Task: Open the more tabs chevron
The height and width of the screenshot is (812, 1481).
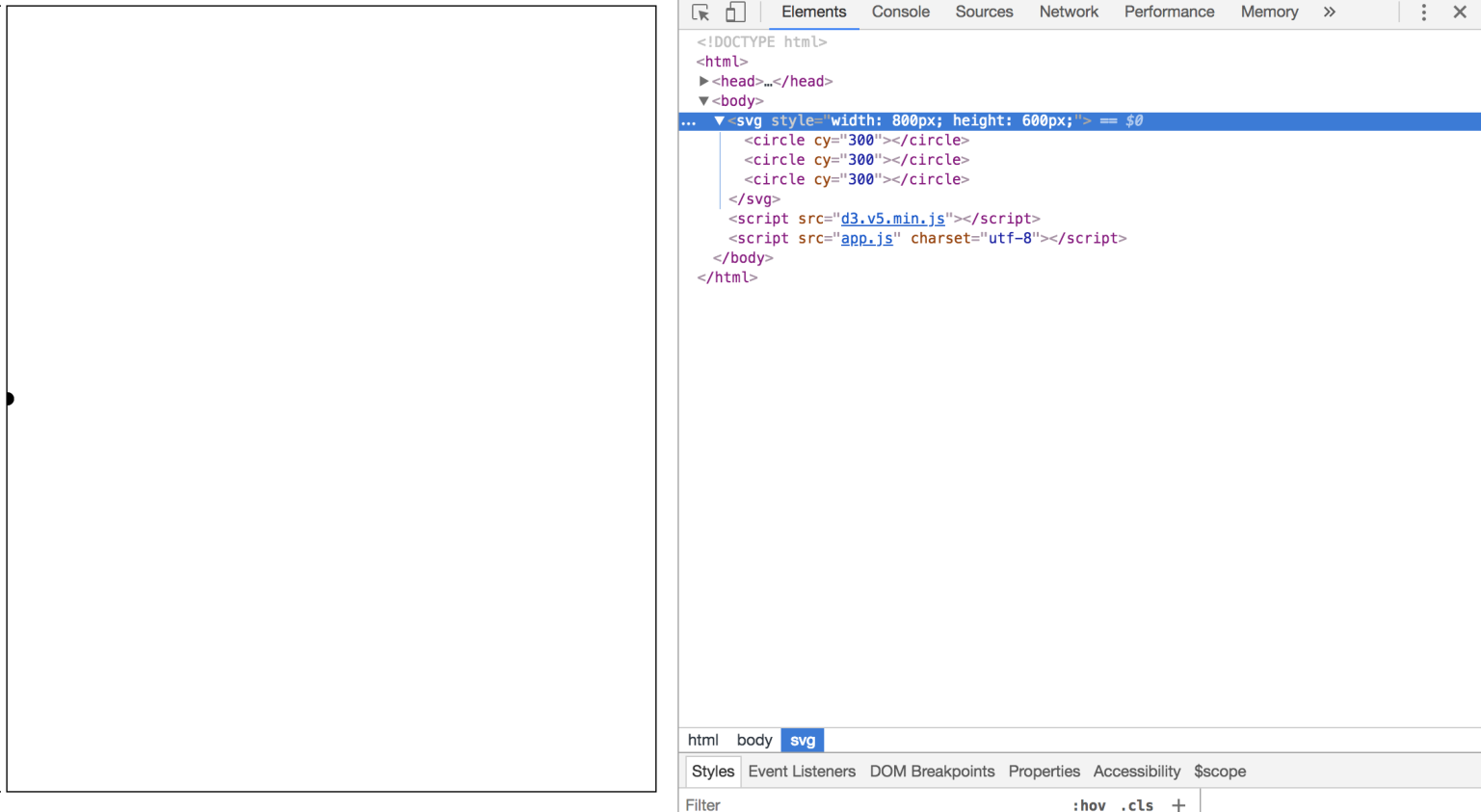Action: 1330,13
